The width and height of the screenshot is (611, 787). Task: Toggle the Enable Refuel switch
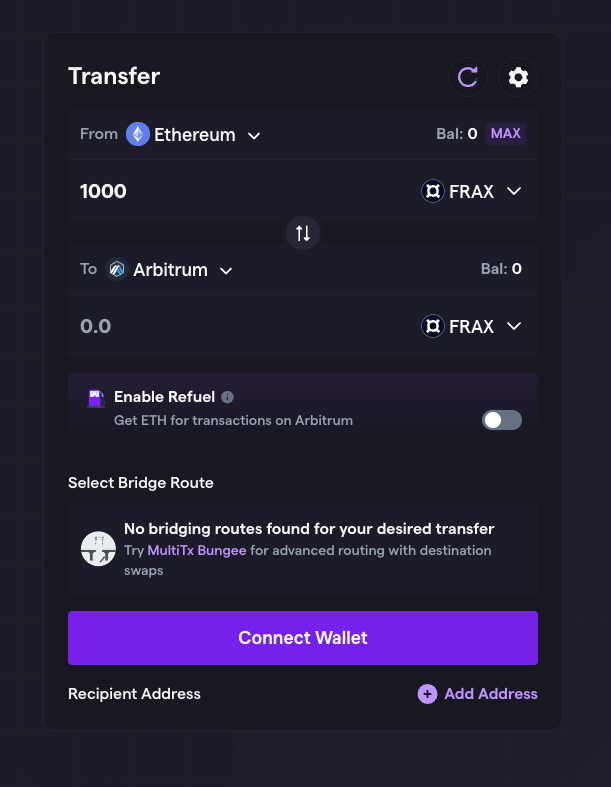click(502, 420)
